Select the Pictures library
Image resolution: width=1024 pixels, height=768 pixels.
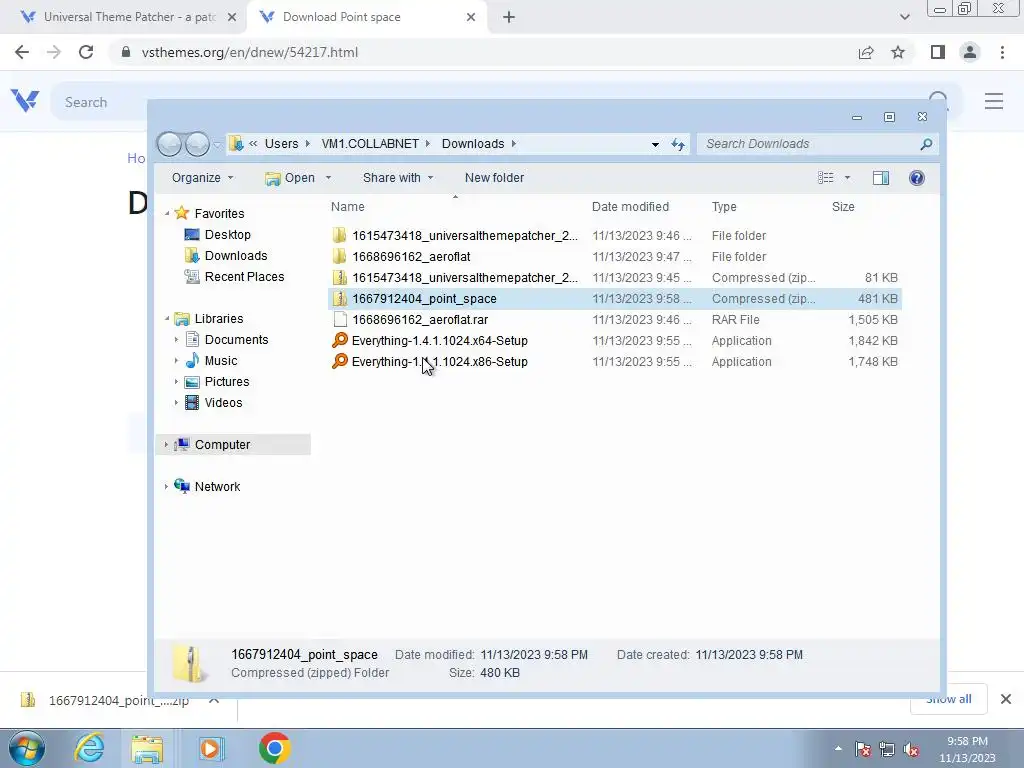227,381
